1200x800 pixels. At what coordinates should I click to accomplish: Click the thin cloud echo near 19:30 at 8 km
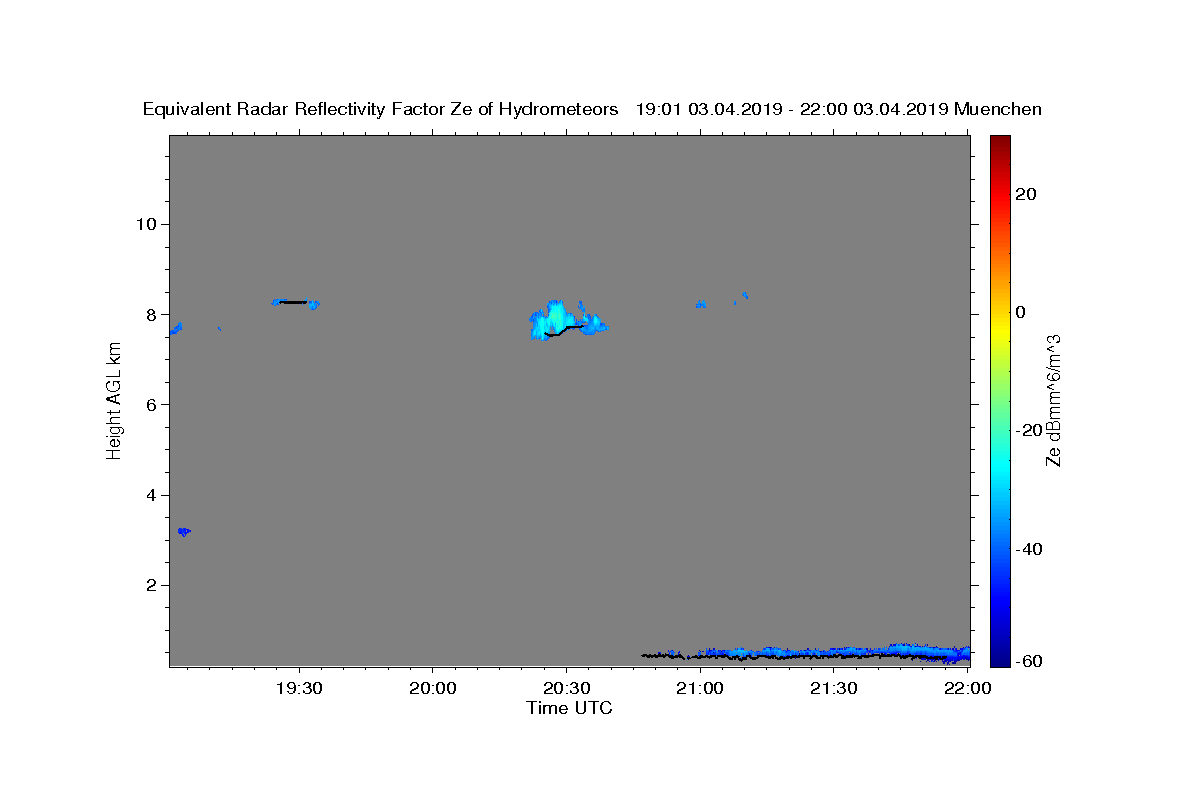[295, 302]
